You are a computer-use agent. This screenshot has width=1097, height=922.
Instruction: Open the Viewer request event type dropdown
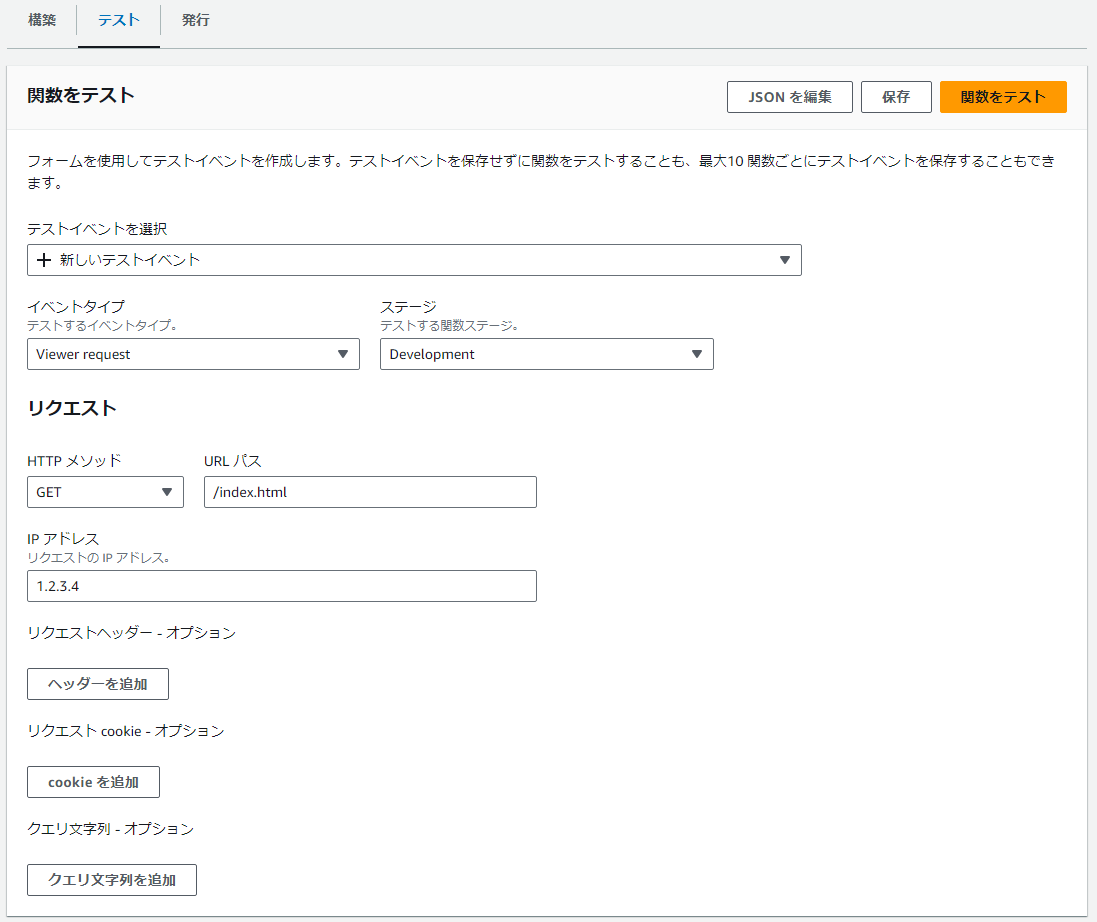[x=193, y=354]
